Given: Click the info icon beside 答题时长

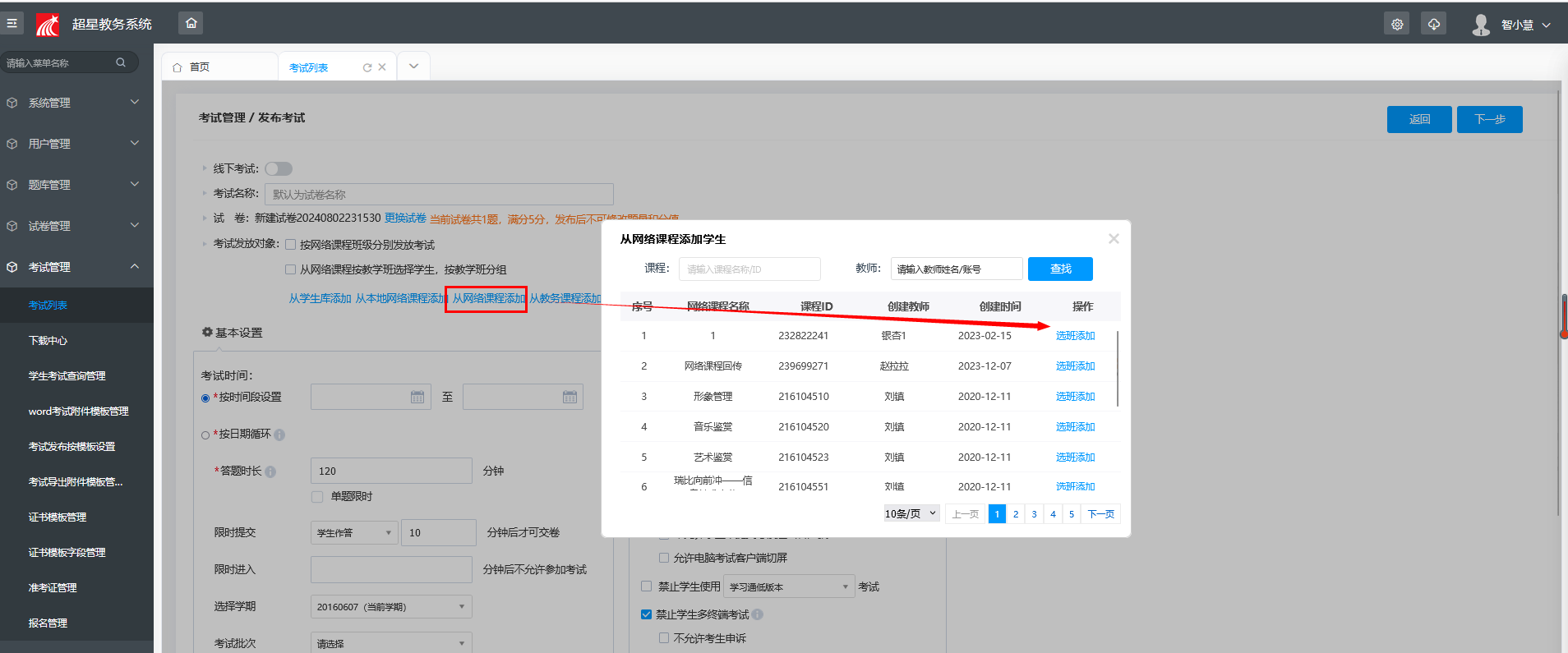Looking at the screenshot, I should click(270, 471).
